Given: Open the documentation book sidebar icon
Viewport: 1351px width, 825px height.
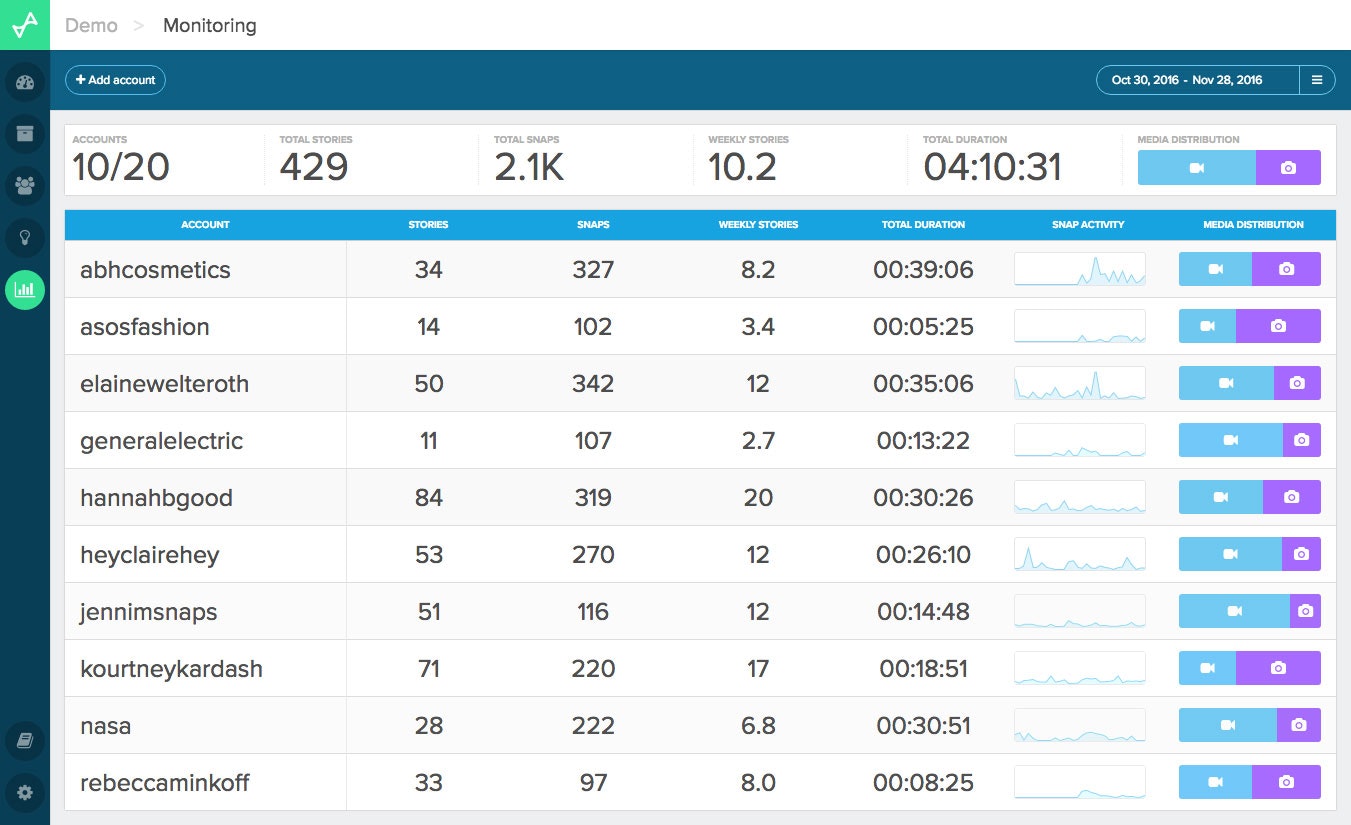Looking at the screenshot, I should [x=25, y=741].
